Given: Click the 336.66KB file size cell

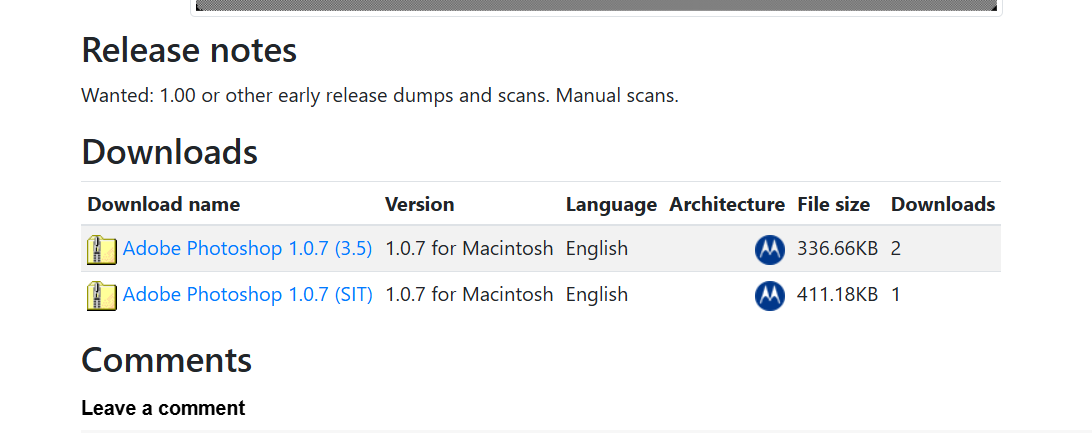Looking at the screenshot, I should click(837, 249).
